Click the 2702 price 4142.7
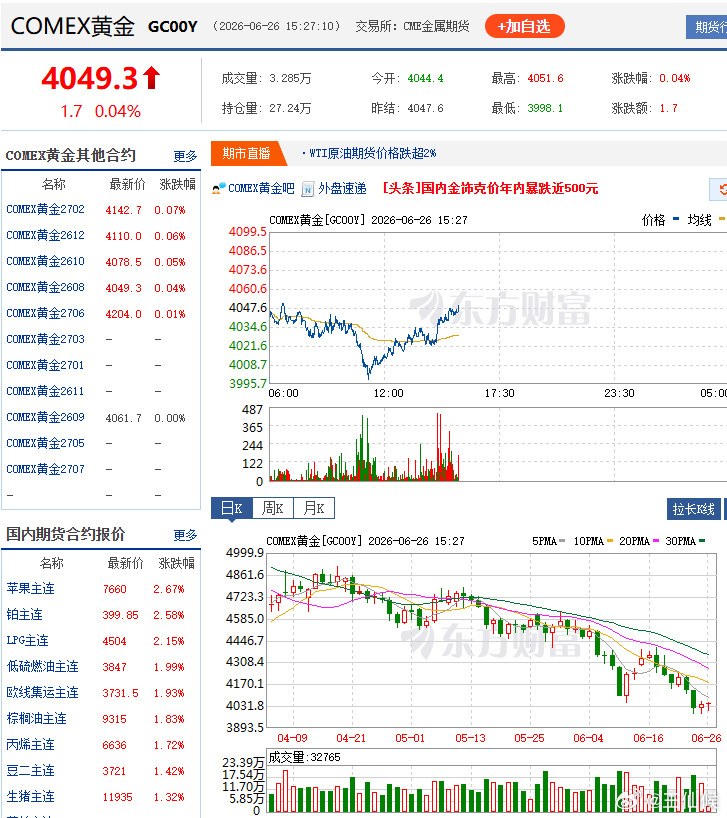 [124, 210]
